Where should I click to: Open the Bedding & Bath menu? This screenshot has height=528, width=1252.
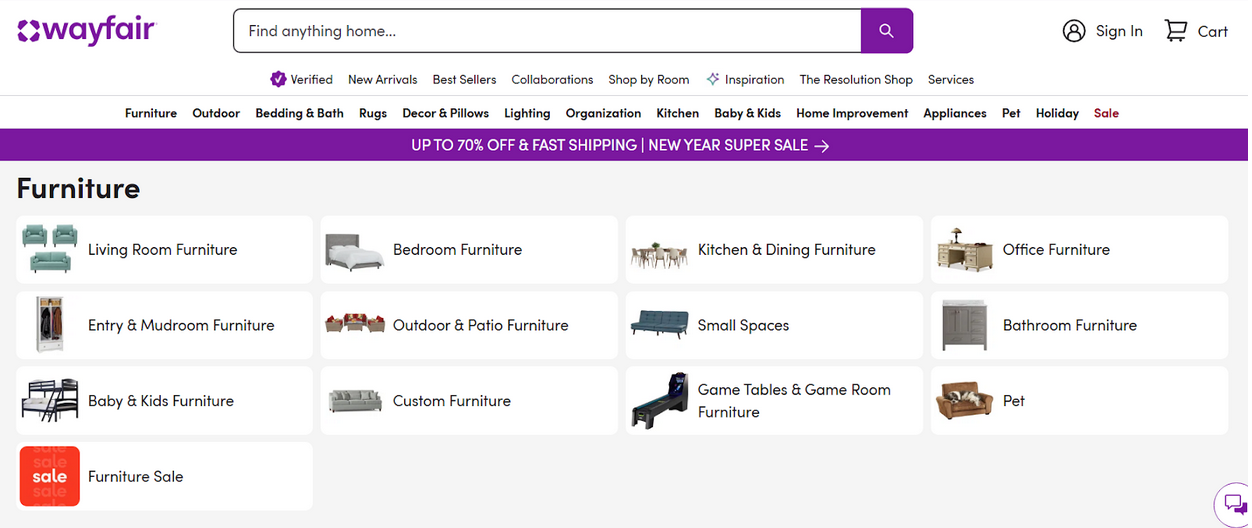[x=299, y=113]
